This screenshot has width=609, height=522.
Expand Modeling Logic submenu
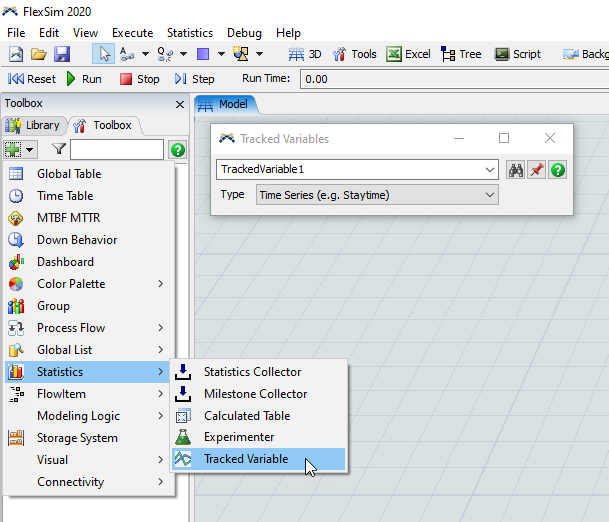tap(88, 416)
